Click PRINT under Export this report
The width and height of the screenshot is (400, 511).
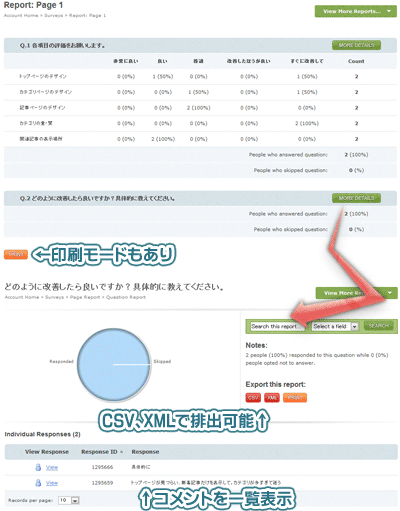coord(295,398)
